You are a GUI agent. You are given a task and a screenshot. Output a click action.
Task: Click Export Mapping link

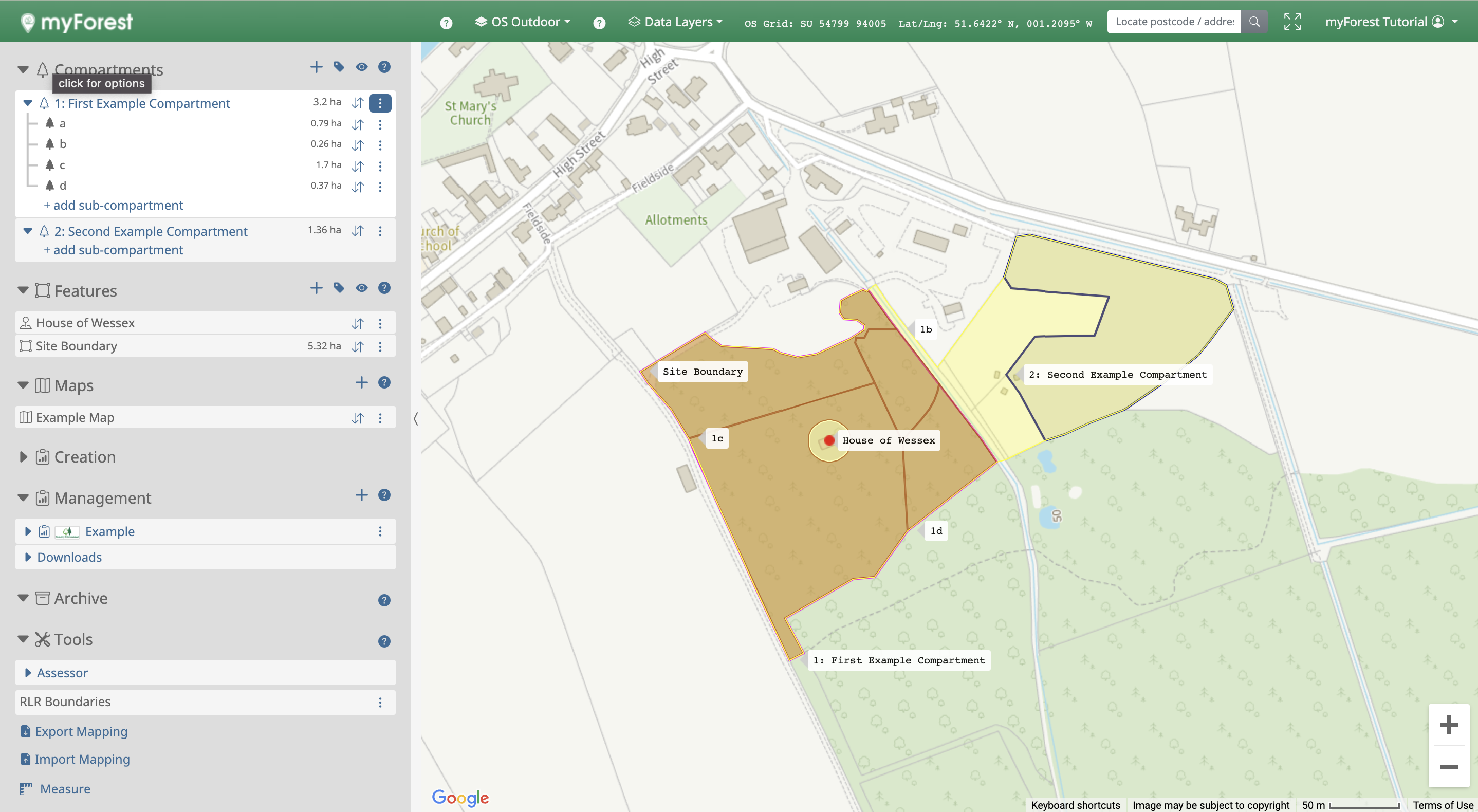pos(81,732)
